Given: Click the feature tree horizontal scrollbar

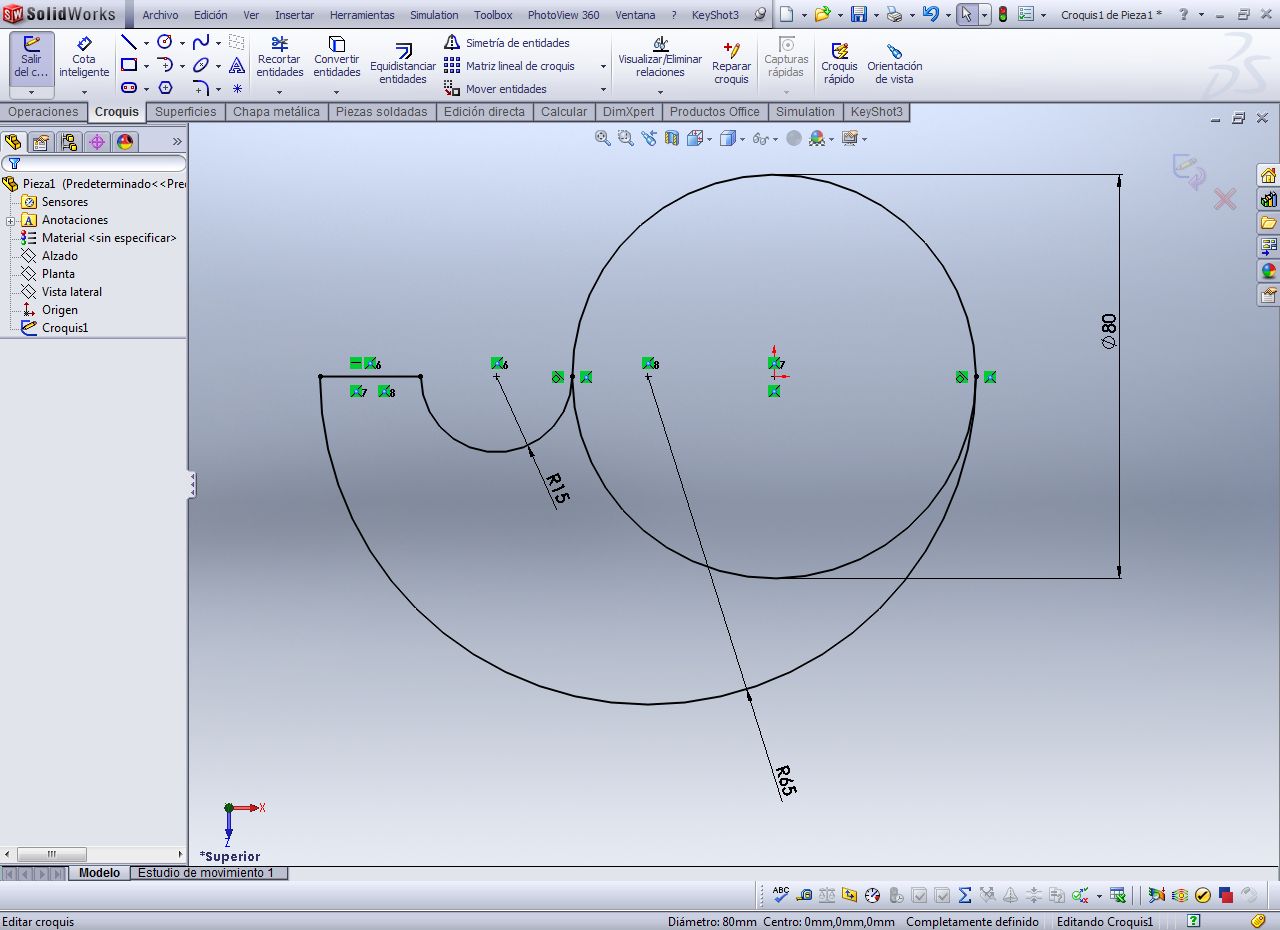Looking at the screenshot, I should (x=94, y=855).
